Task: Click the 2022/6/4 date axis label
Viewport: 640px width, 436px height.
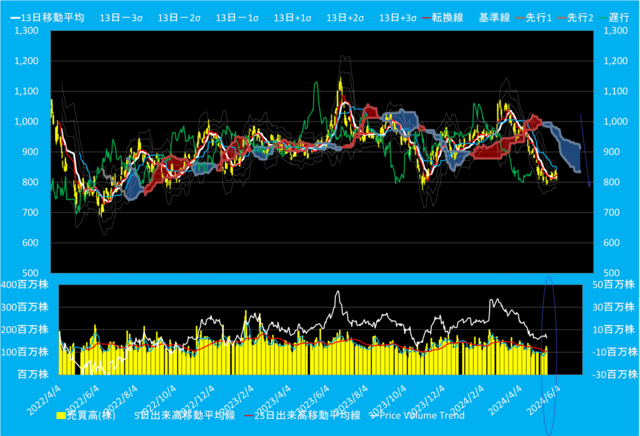Action: click(82, 400)
